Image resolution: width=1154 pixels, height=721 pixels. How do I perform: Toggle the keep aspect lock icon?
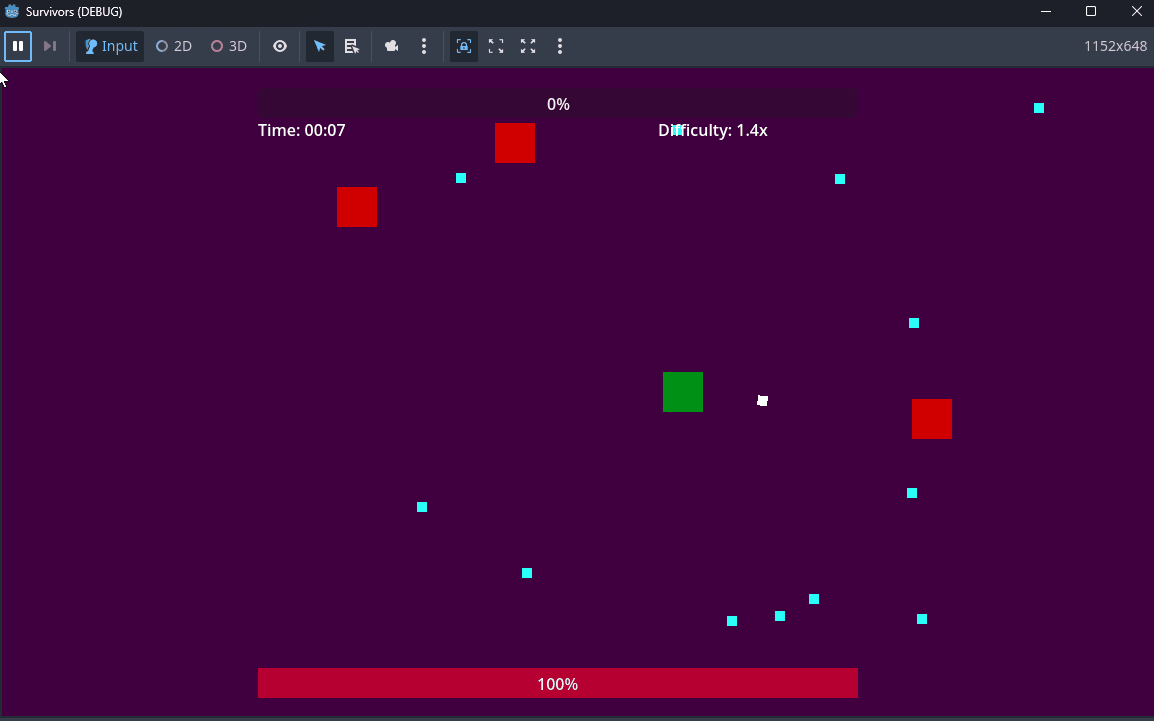[464, 46]
